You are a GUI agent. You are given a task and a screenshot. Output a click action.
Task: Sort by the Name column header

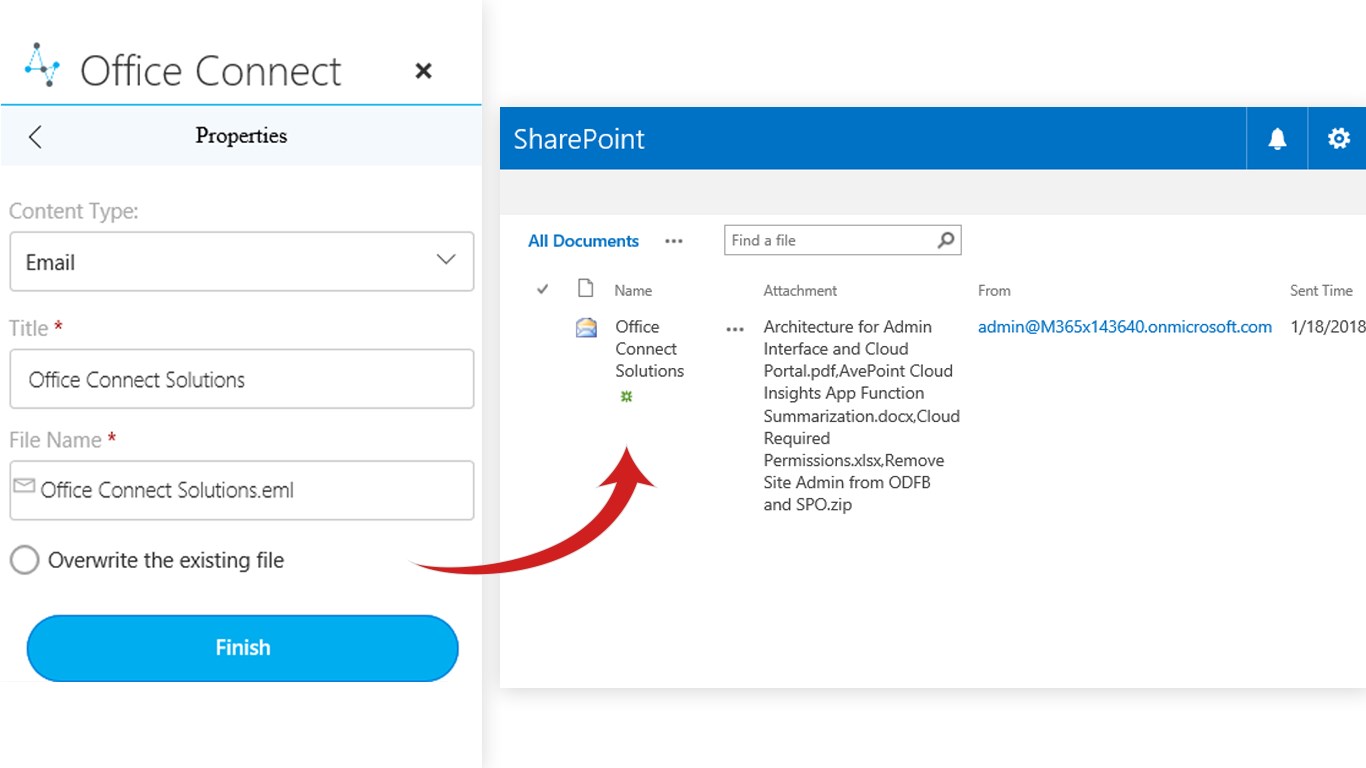633,291
